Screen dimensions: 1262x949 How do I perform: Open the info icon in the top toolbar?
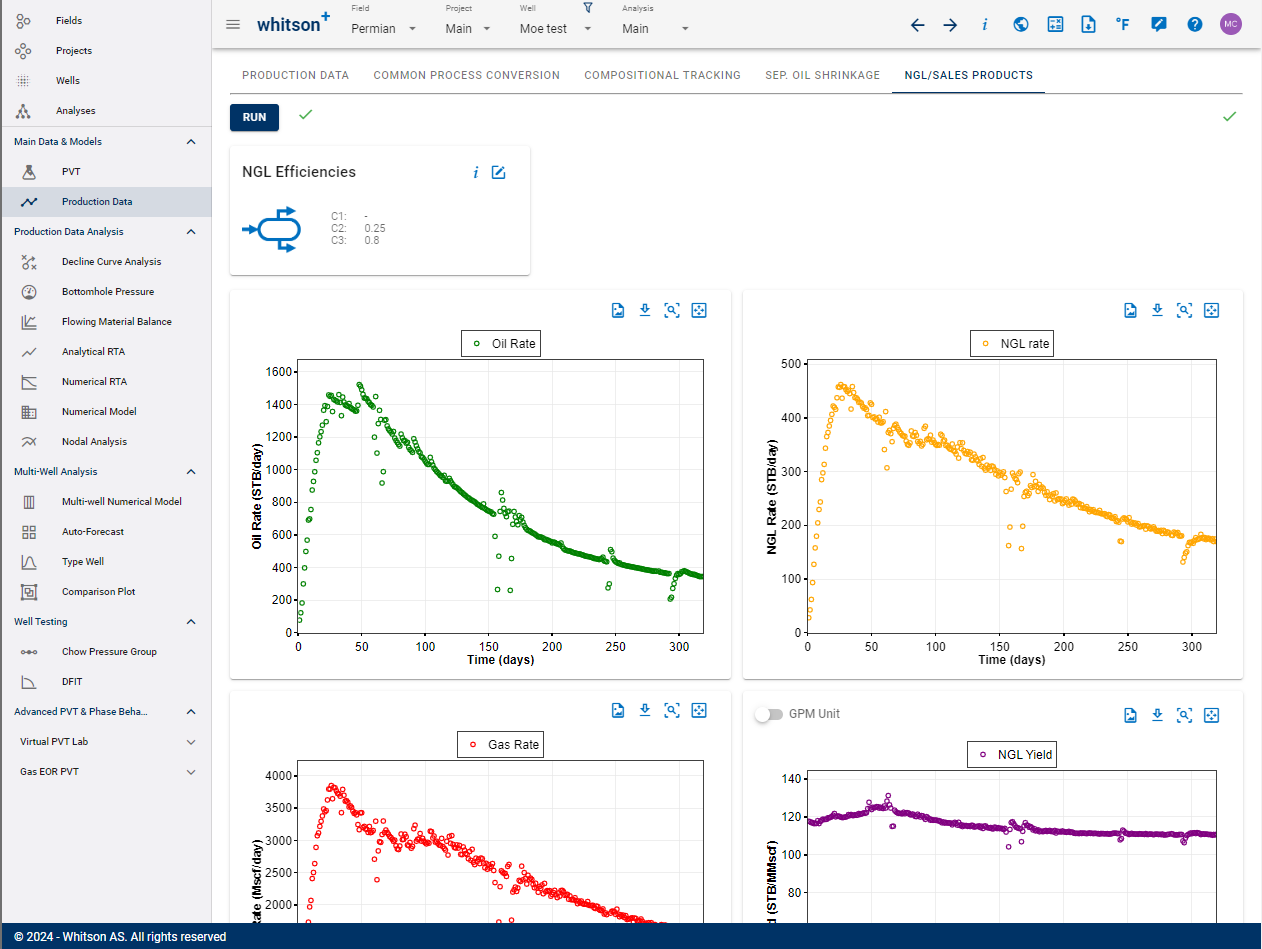(x=984, y=25)
